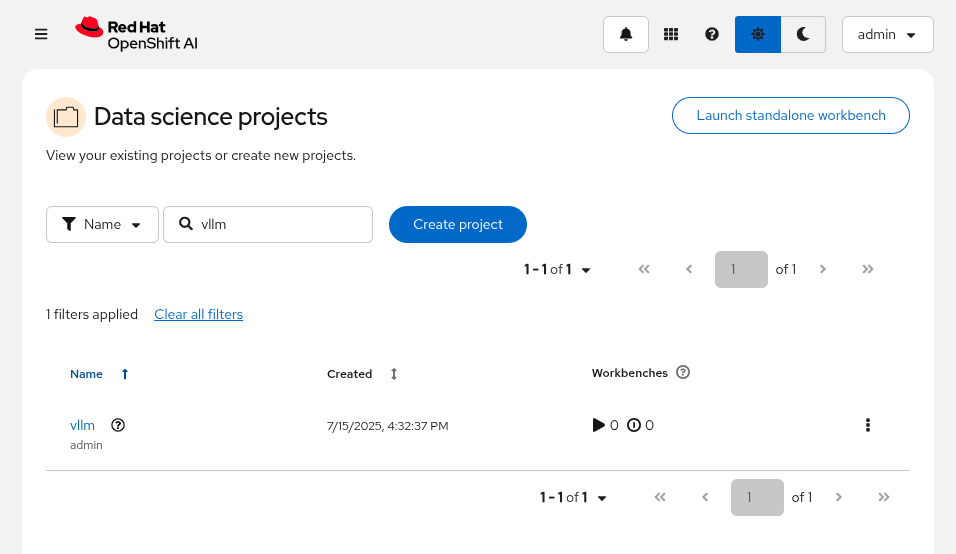Click the Data science projects folder icon

(x=66, y=116)
